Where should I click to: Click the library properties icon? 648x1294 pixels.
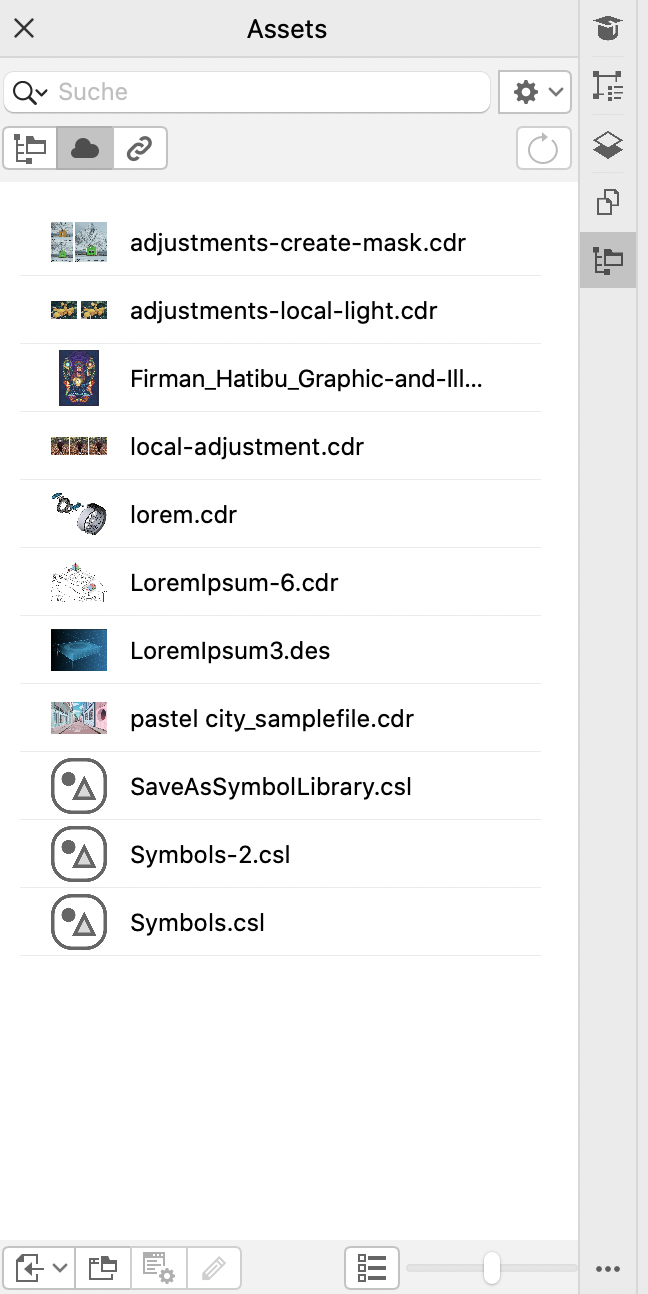(x=158, y=1269)
